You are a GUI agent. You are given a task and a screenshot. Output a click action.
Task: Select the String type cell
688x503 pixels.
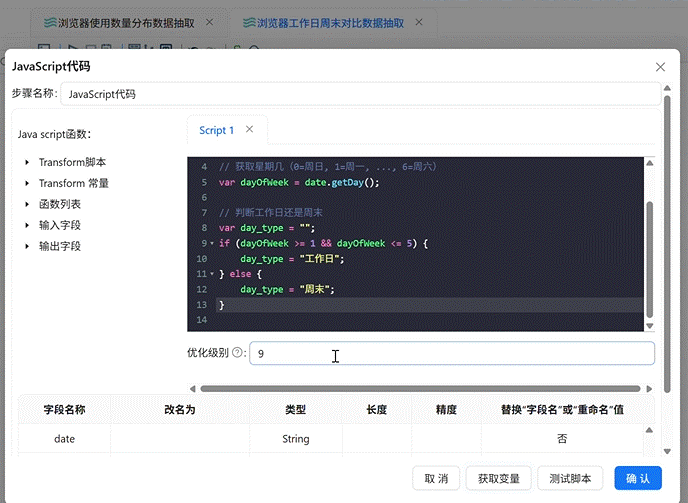click(296, 438)
